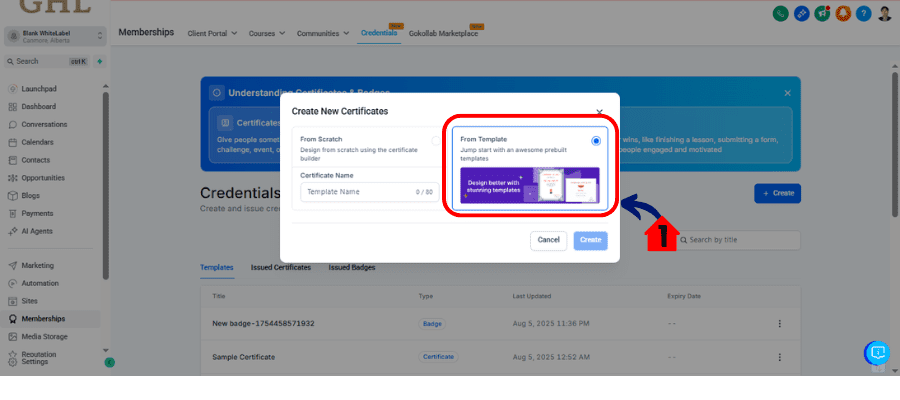Image resolution: width=900 pixels, height=400 pixels.
Task: Open Settings gear in sidebar
Action: pyautogui.click(x=13, y=362)
